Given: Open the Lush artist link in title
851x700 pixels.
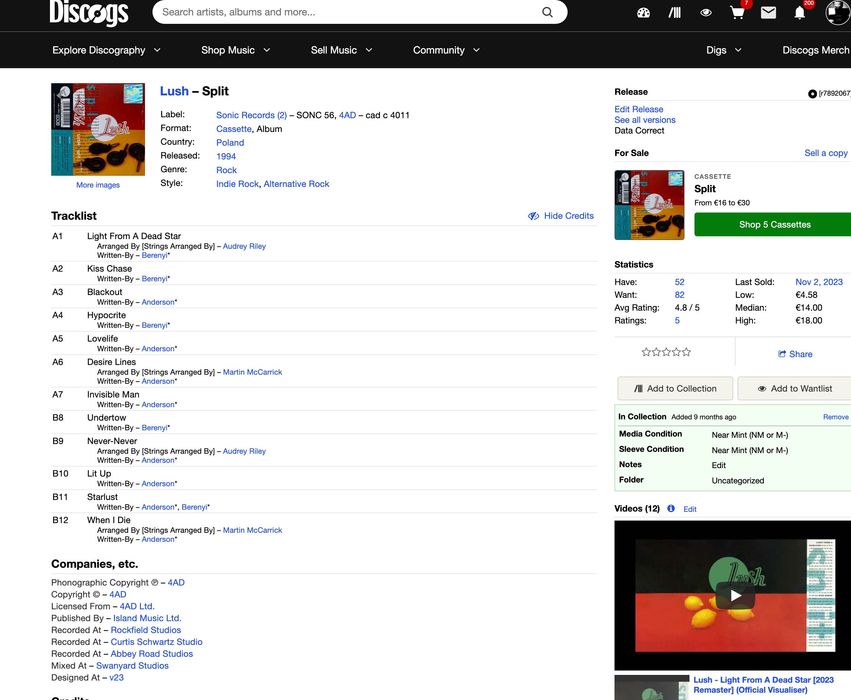Looking at the screenshot, I should click(x=174, y=91).
